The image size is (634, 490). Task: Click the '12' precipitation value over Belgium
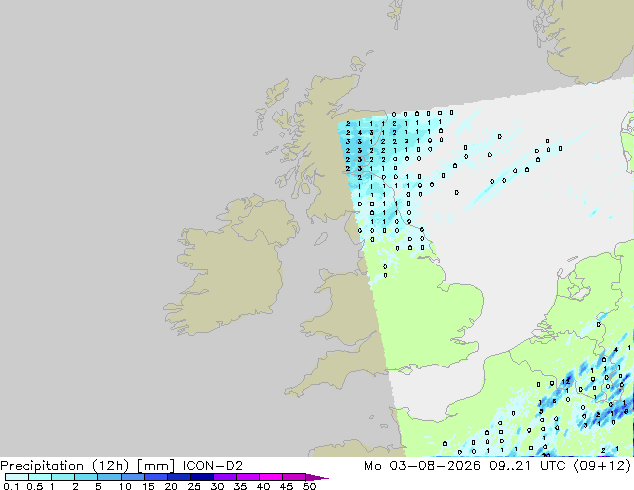pyautogui.click(x=566, y=381)
